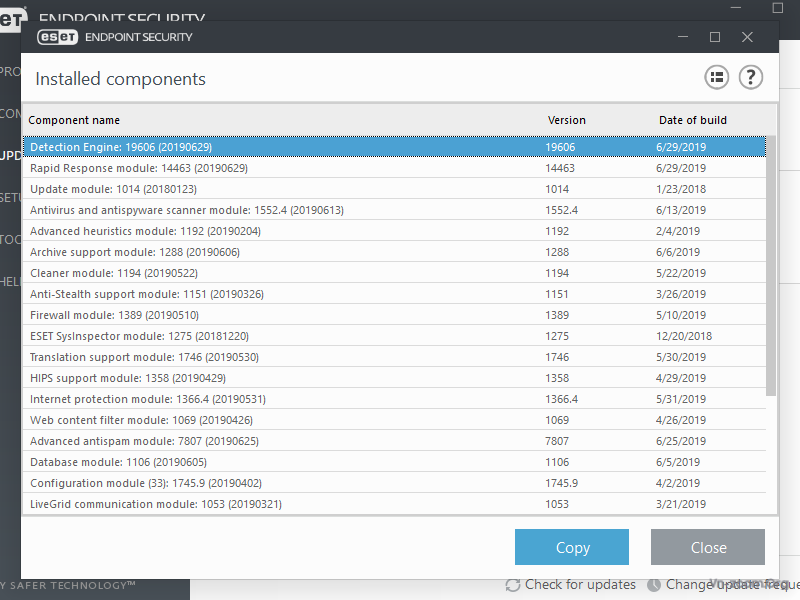The width and height of the screenshot is (800, 600).
Task: Click the Check for updates link
Action: pos(580,585)
